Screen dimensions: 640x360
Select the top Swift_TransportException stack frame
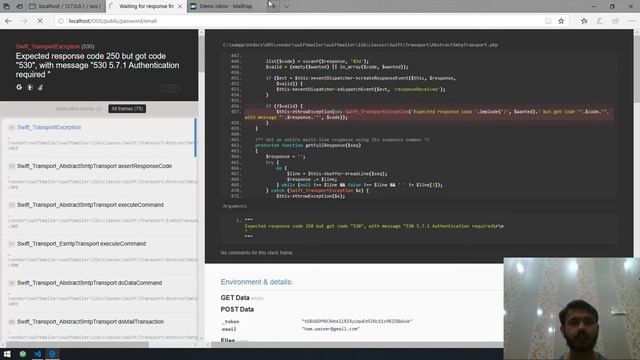99,138
